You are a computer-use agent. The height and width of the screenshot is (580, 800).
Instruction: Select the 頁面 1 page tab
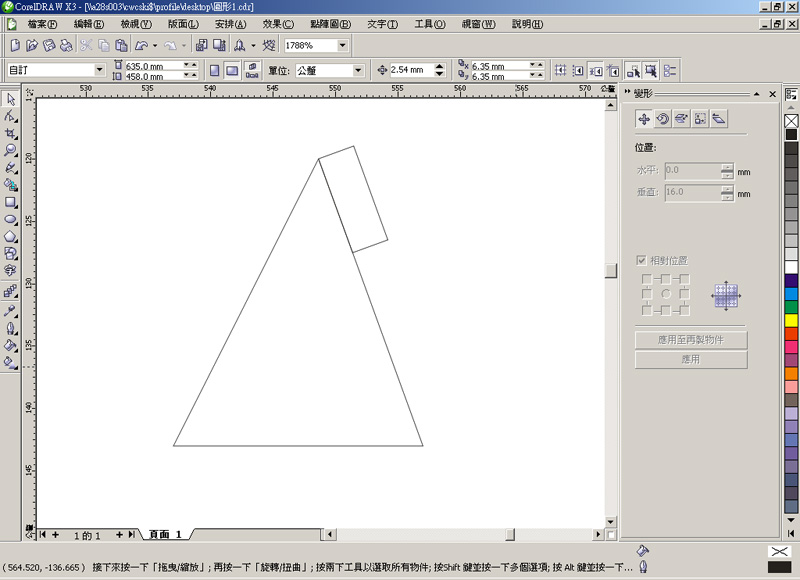coord(165,534)
